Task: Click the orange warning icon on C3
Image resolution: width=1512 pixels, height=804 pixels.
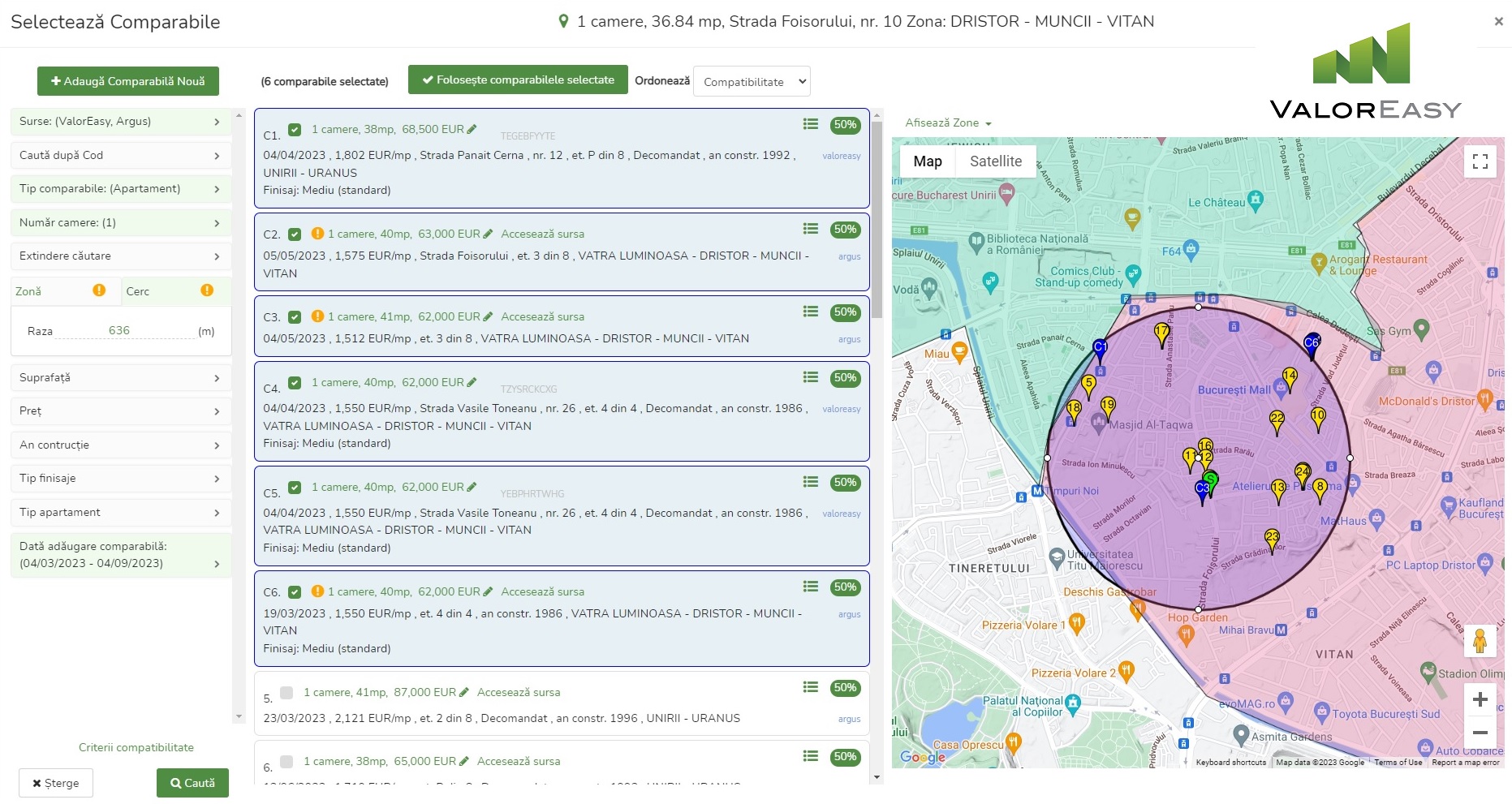Action: 318,316
